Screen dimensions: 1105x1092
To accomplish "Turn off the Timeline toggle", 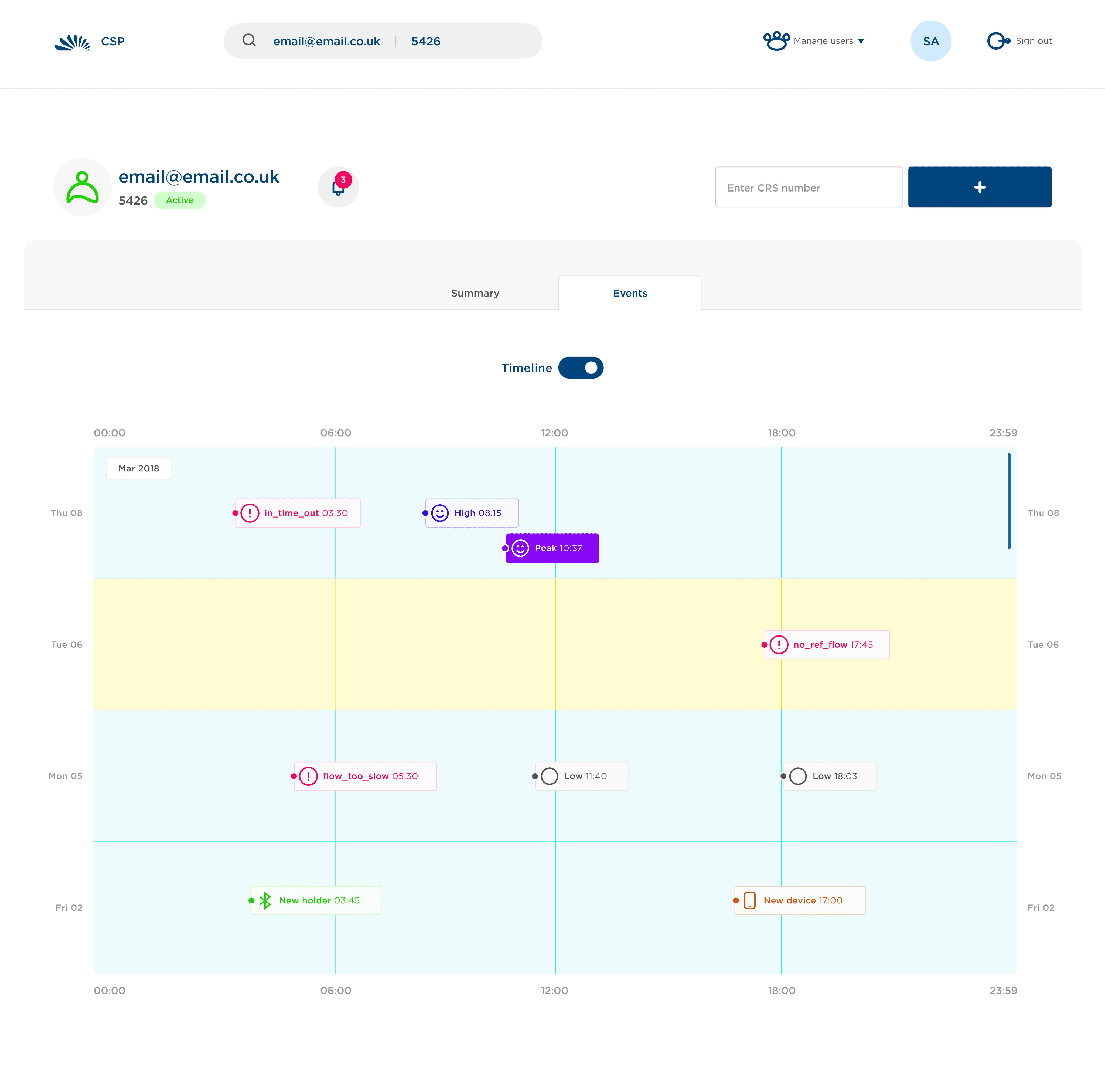I will pyautogui.click(x=581, y=368).
